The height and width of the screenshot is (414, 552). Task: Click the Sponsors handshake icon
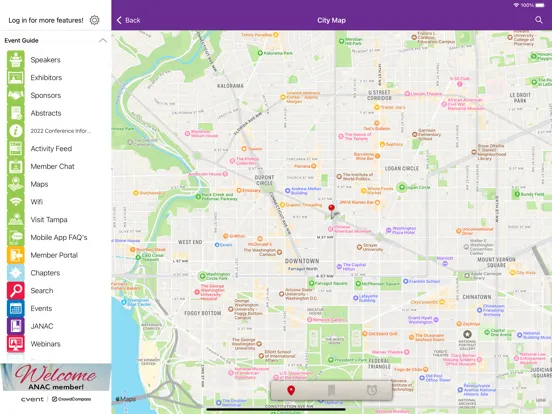(x=16, y=95)
